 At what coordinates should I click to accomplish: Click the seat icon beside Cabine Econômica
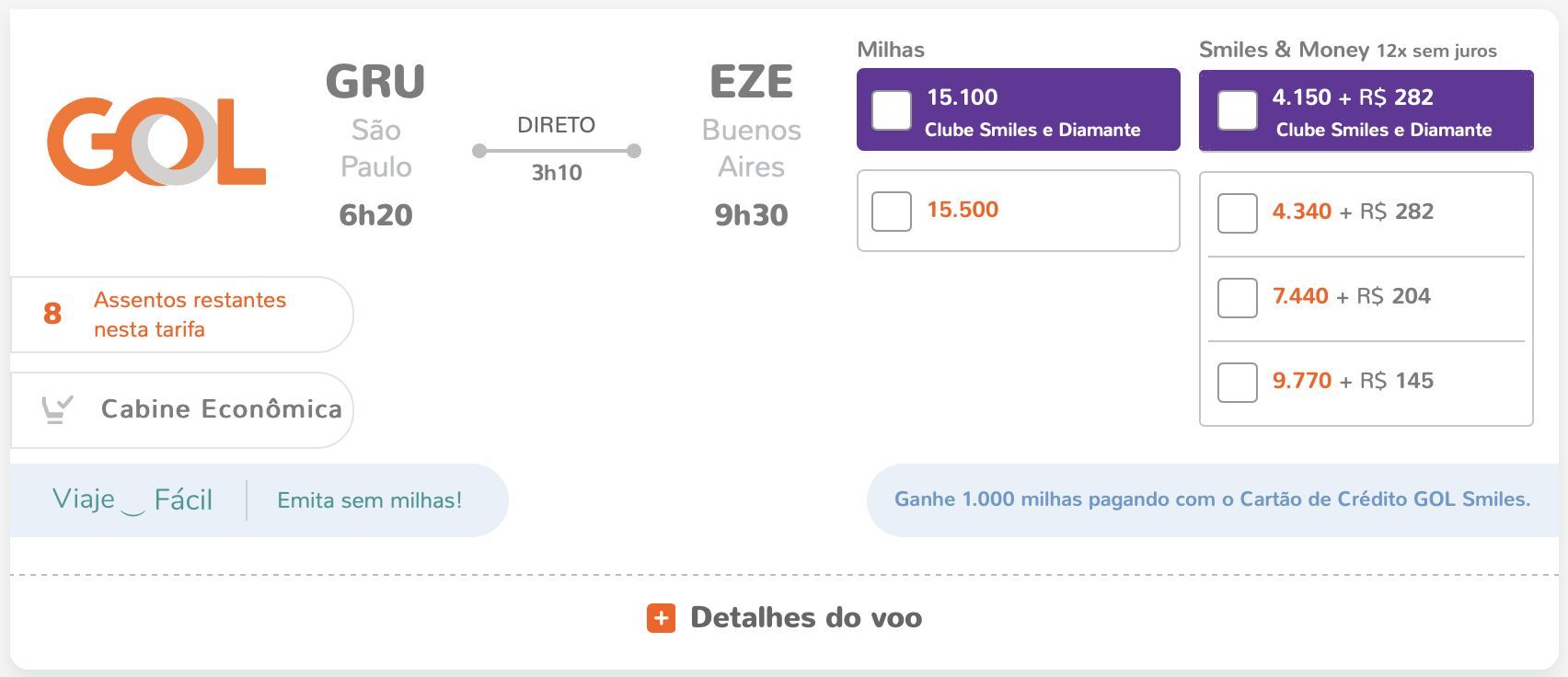(57, 409)
